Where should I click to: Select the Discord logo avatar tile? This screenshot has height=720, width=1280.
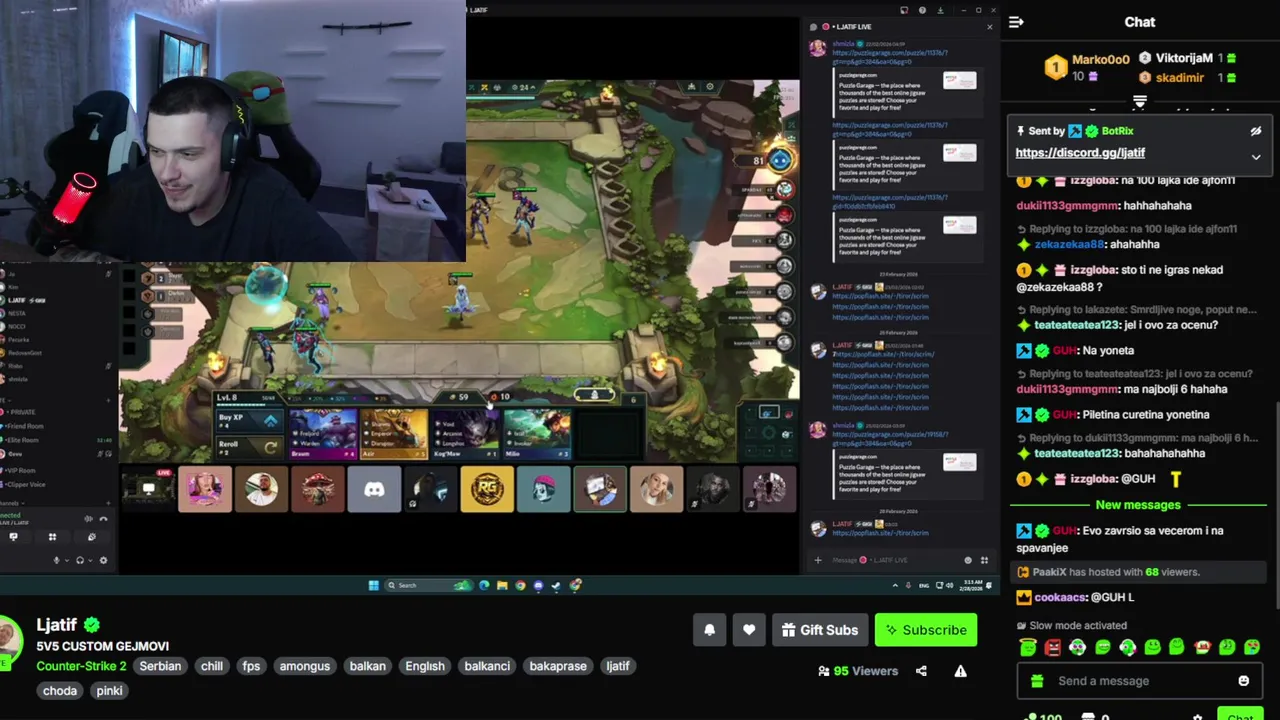point(374,490)
